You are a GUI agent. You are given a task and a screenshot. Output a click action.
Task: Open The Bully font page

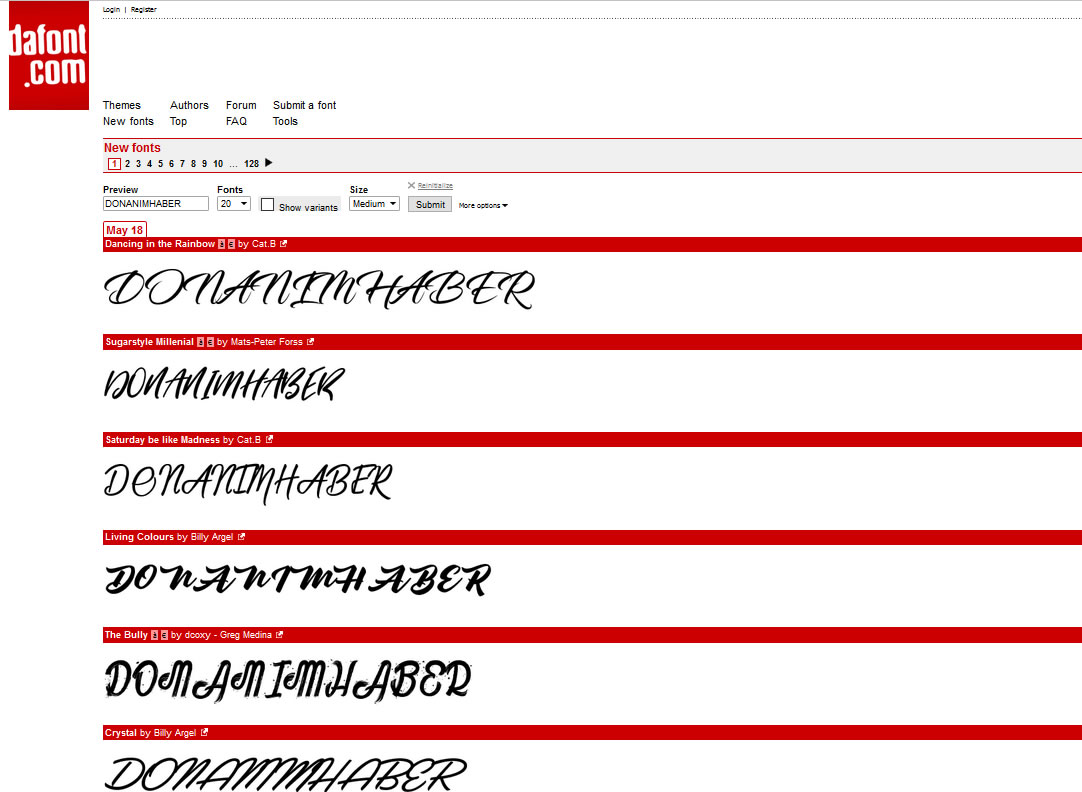126,635
